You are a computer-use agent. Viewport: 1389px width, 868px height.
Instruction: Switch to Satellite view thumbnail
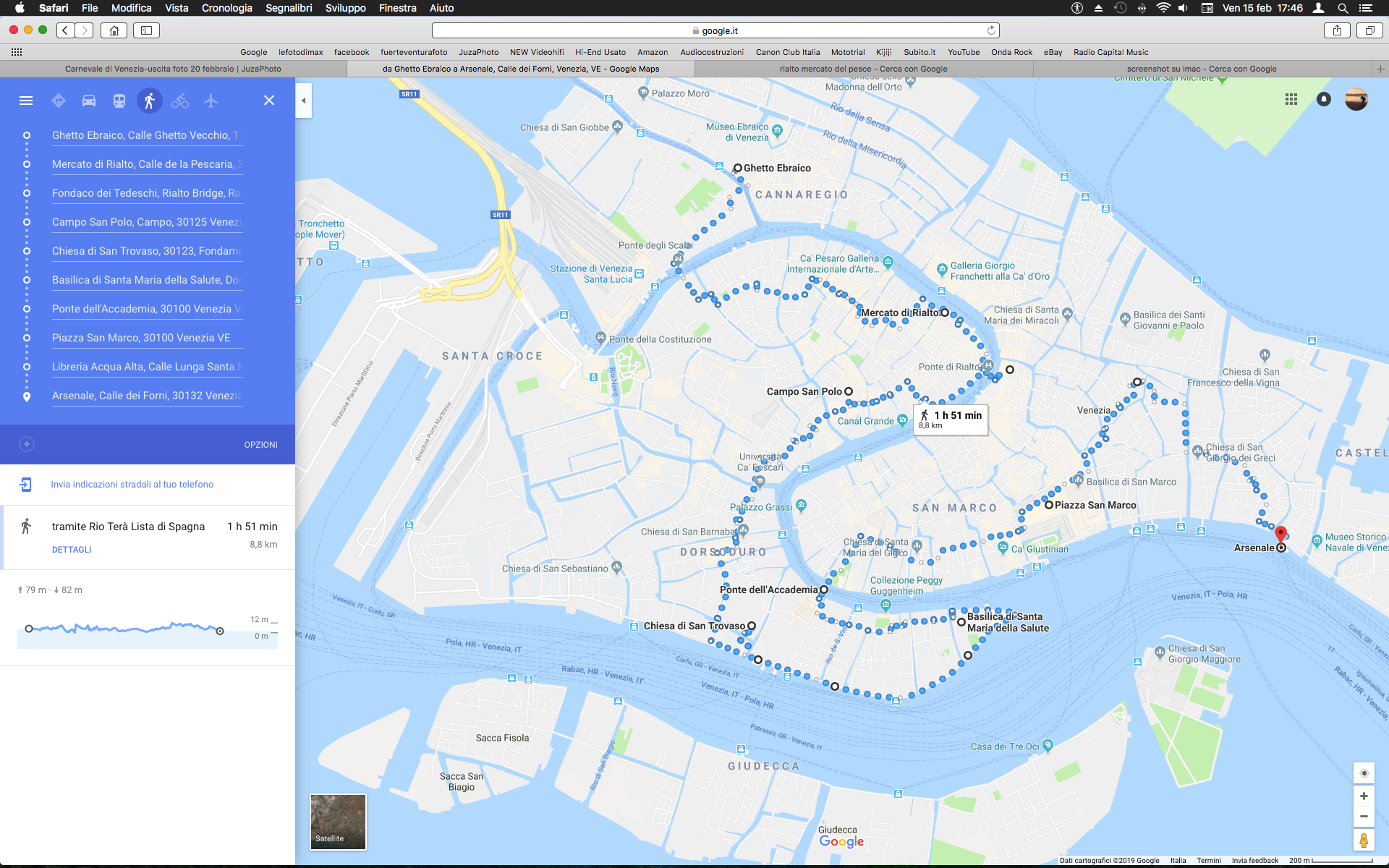[338, 822]
